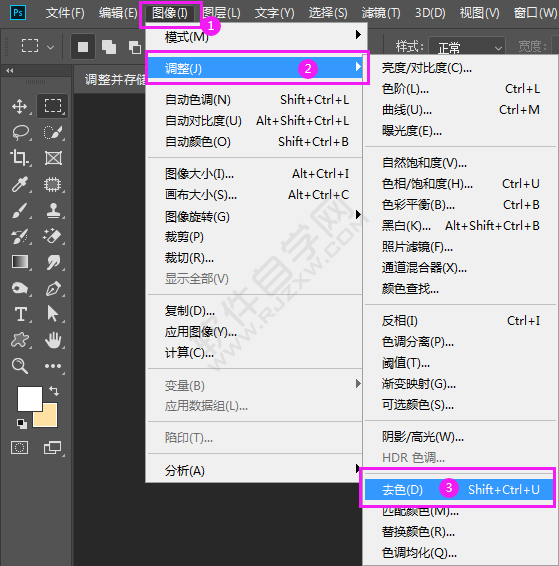Image resolution: width=559 pixels, height=566 pixels.
Task: Select the Brush tool
Action: click(19, 210)
